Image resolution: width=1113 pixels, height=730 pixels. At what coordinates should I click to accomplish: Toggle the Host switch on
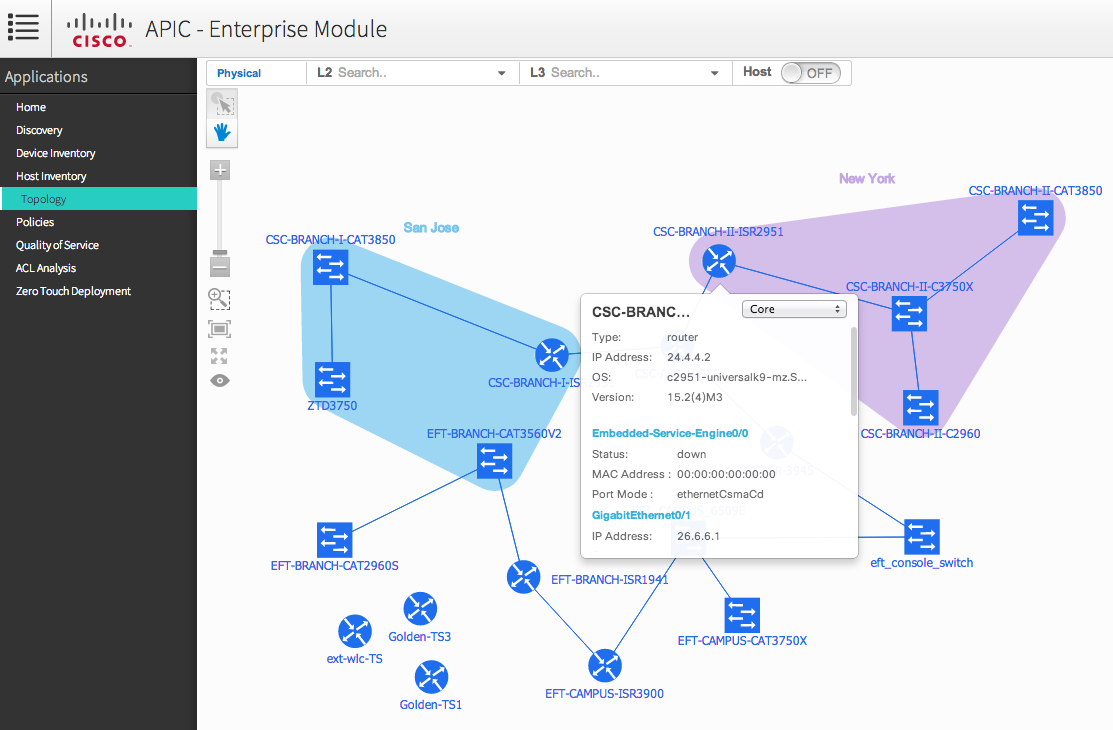(x=811, y=73)
